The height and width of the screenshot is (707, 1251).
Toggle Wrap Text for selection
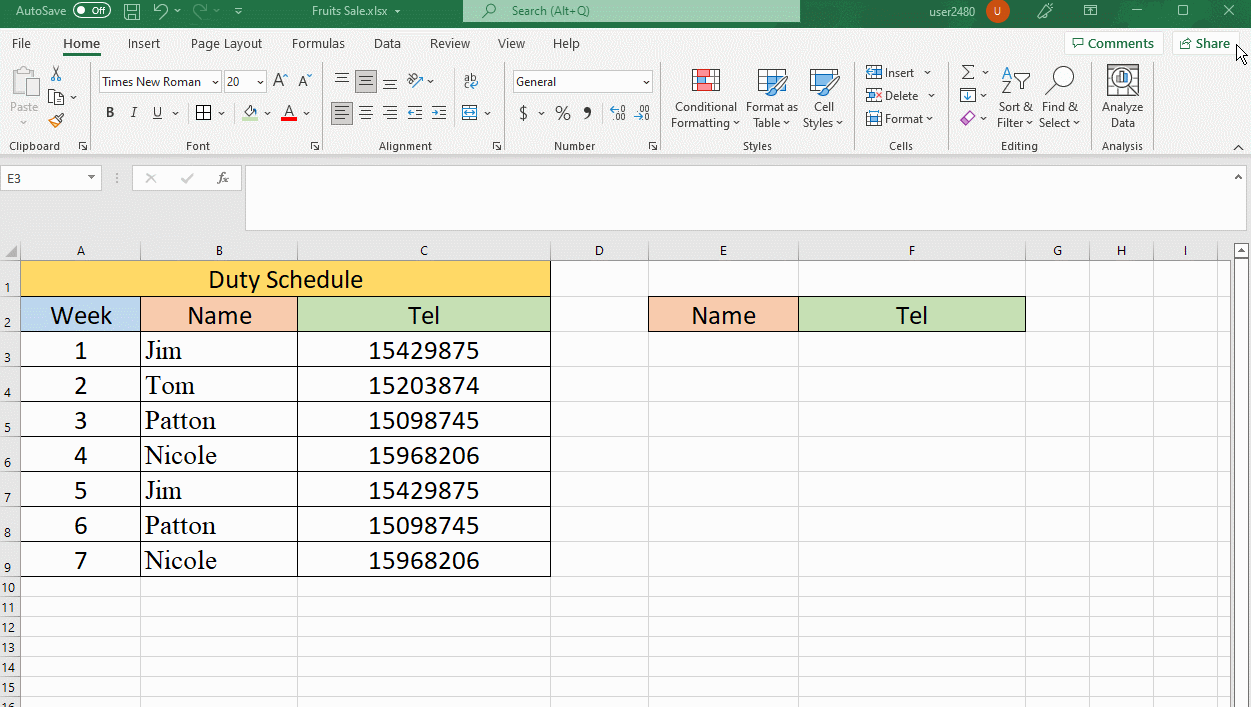471,81
